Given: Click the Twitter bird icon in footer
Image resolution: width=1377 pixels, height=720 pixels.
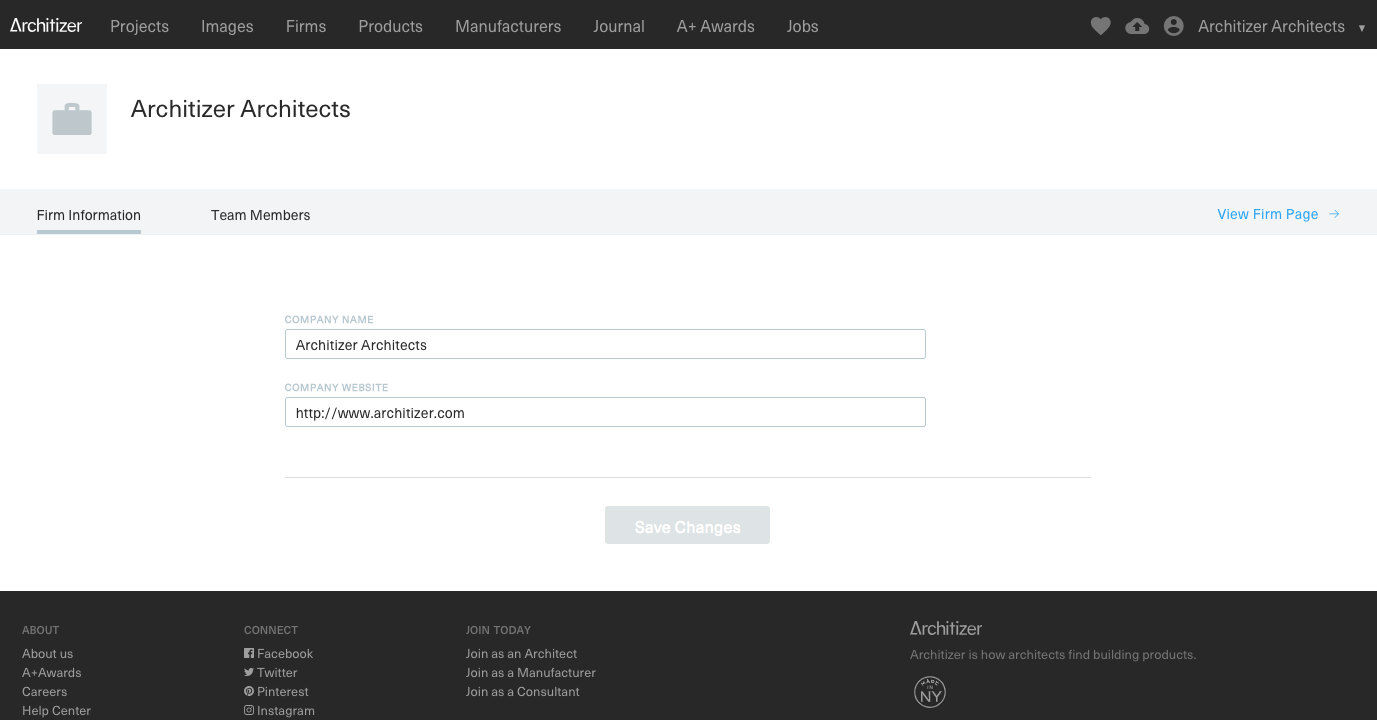Looking at the screenshot, I should pos(249,672).
